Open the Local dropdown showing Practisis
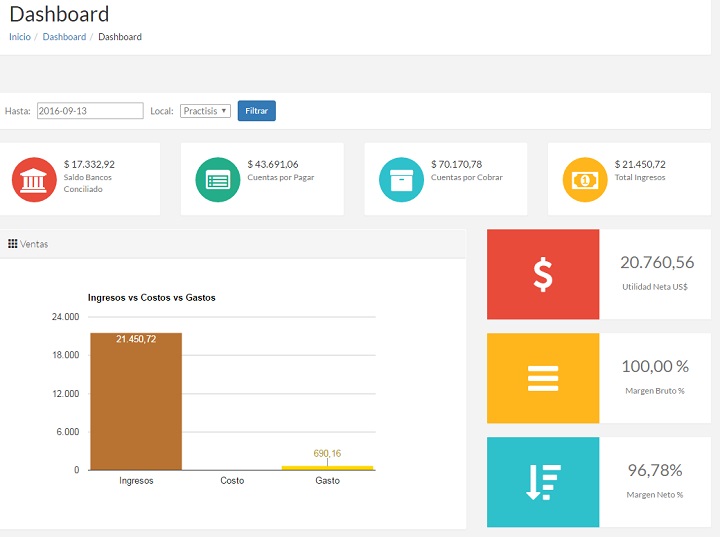Screen dimensions: 720x537 [x=206, y=111]
